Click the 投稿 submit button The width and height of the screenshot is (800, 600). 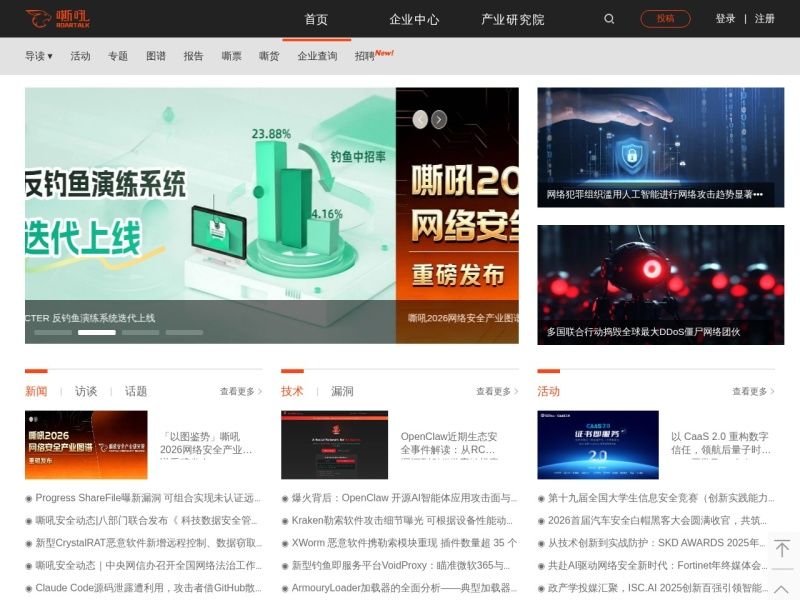tap(665, 19)
